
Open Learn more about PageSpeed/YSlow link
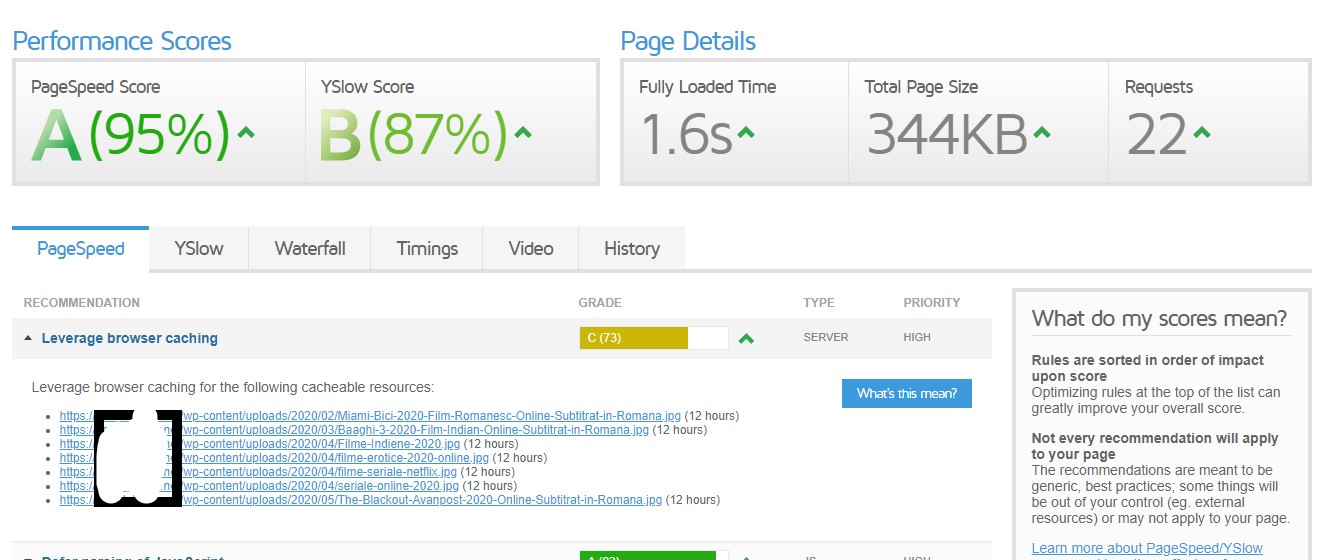click(x=1147, y=548)
